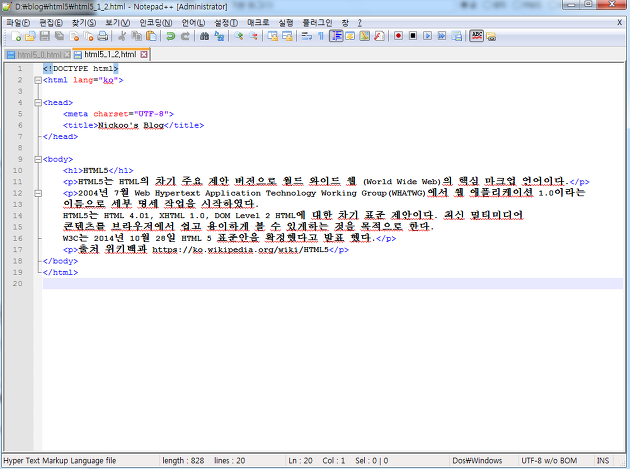Click the Save All icon
The height and width of the screenshot is (469, 630).
(59, 36)
